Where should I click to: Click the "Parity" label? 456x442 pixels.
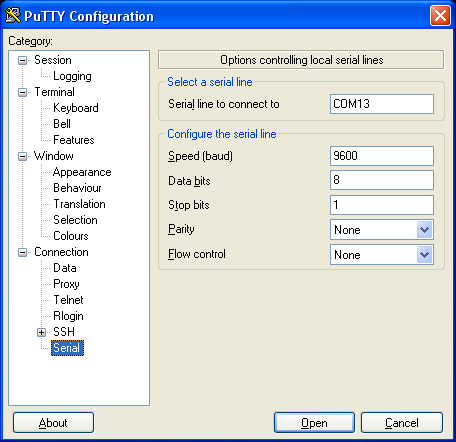tap(181, 229)
